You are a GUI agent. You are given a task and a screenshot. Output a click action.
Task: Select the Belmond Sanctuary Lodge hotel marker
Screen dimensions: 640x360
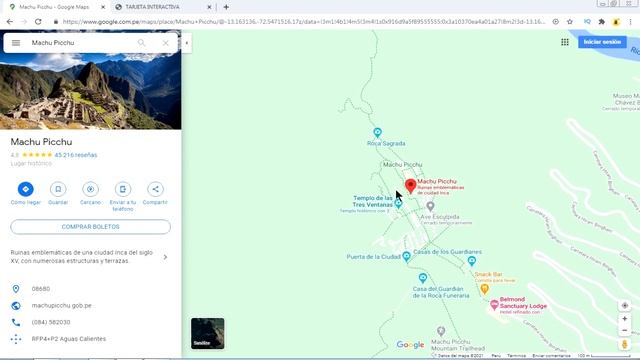click(494, 304)
